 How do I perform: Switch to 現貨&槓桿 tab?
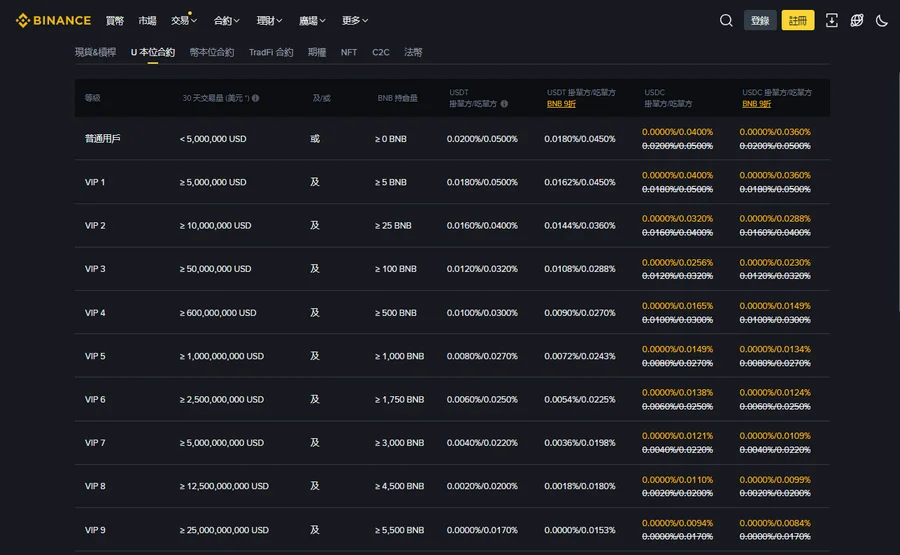(95, 52)
